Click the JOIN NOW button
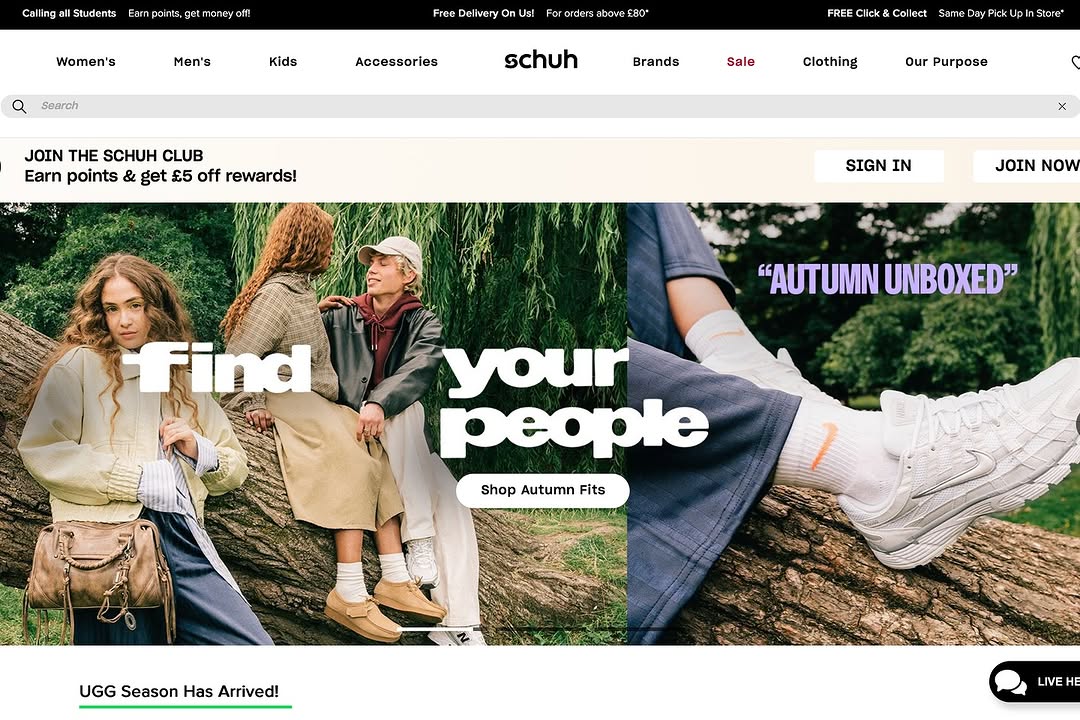The height and width of the screenshot is (720, 1080). click(x=1026, y=165)
